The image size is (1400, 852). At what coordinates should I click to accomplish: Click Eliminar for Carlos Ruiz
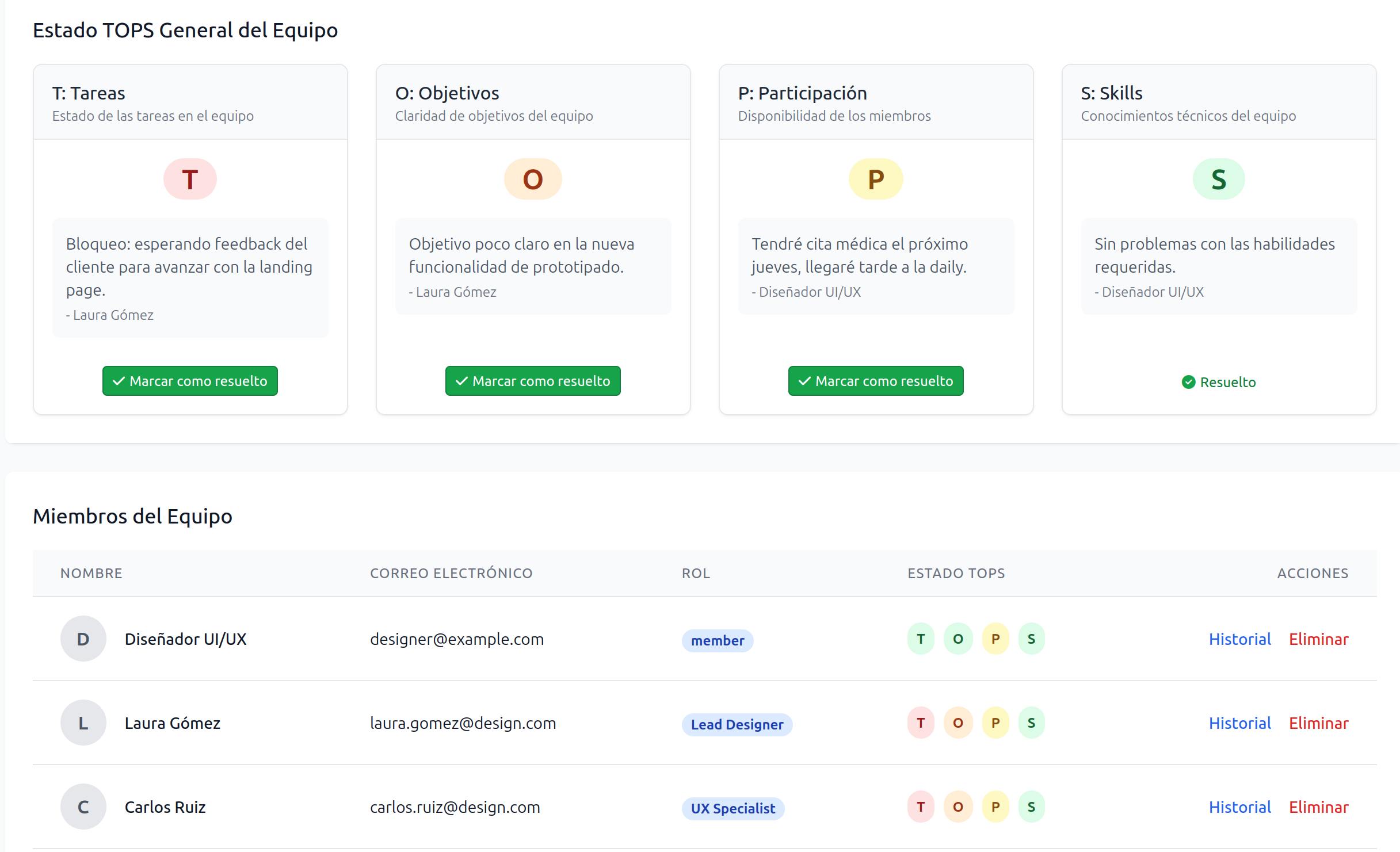click(1319, 807)
